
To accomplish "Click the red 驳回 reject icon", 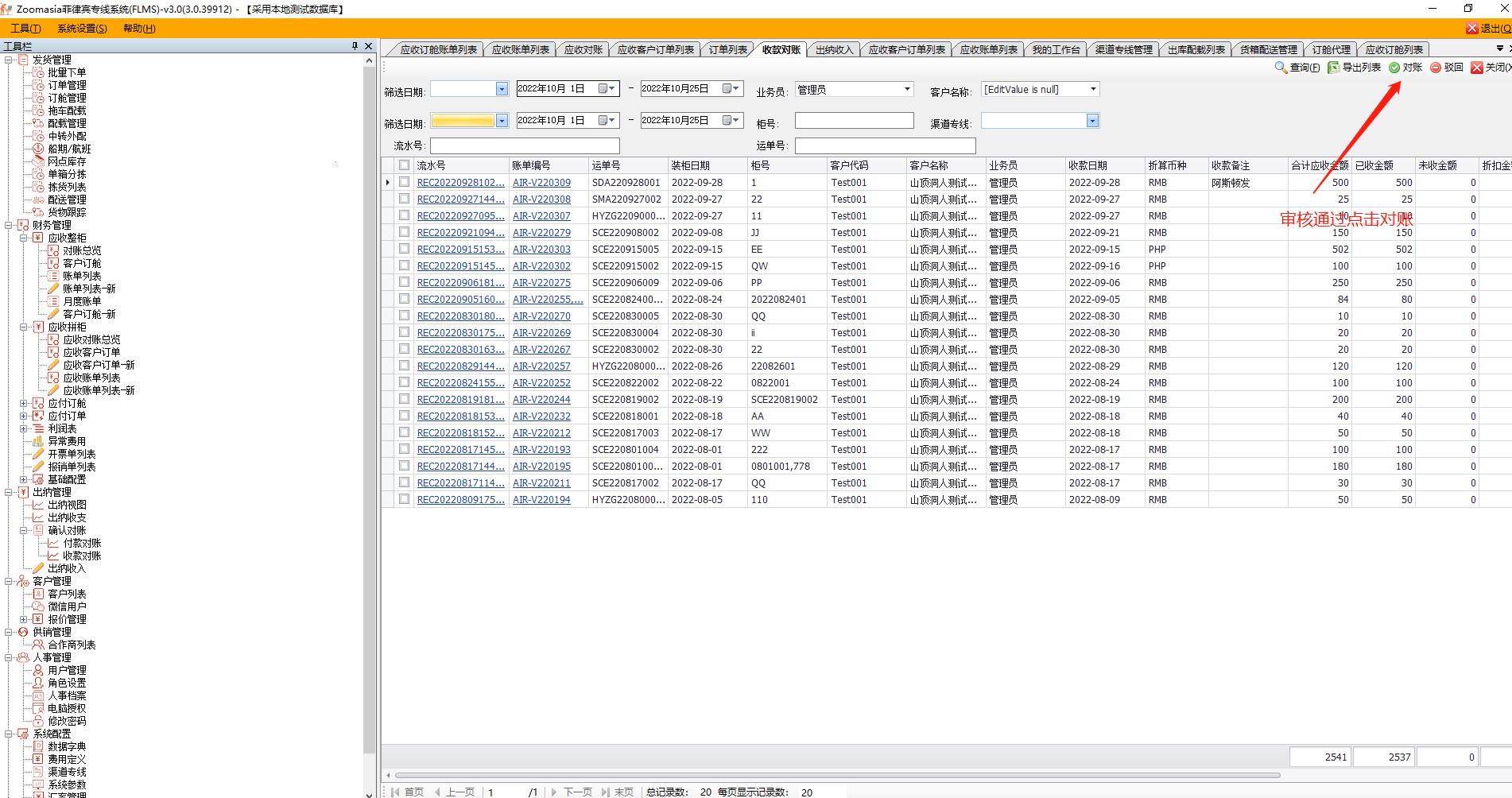I will (1436, 68).
